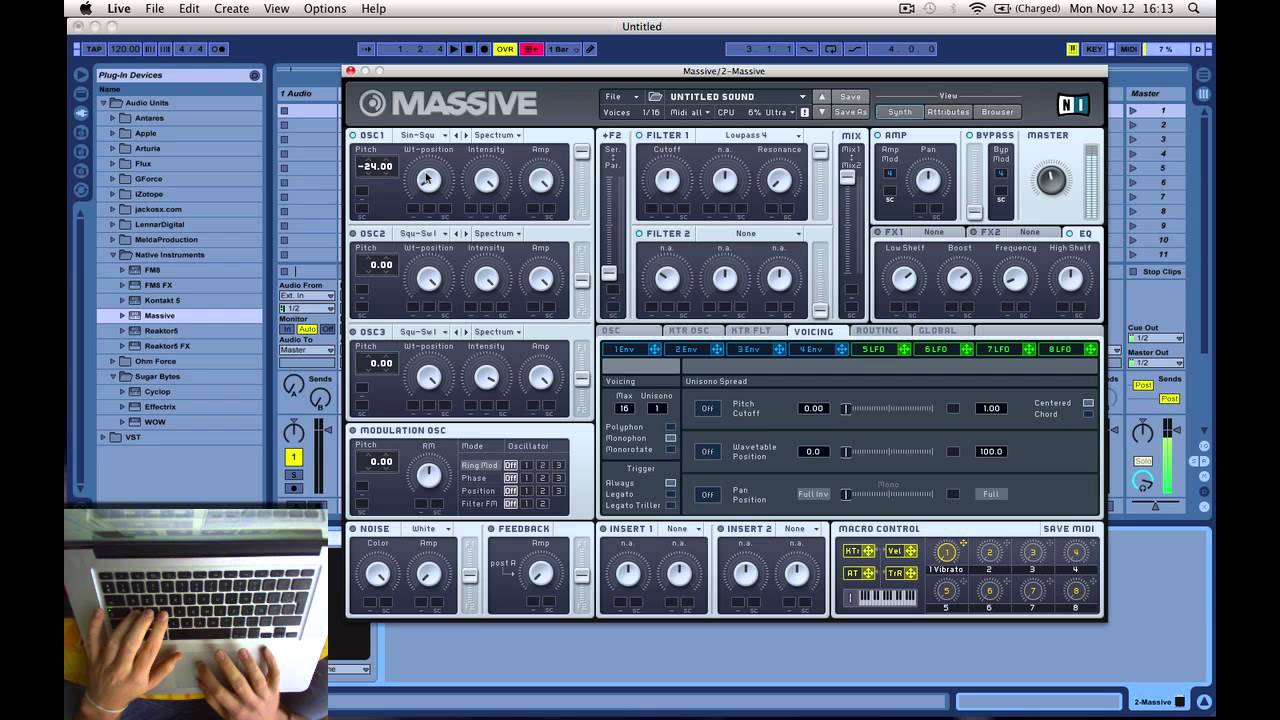Click the Pan Position spread slider
This screenshot has height=720, width=1280.
889,494
